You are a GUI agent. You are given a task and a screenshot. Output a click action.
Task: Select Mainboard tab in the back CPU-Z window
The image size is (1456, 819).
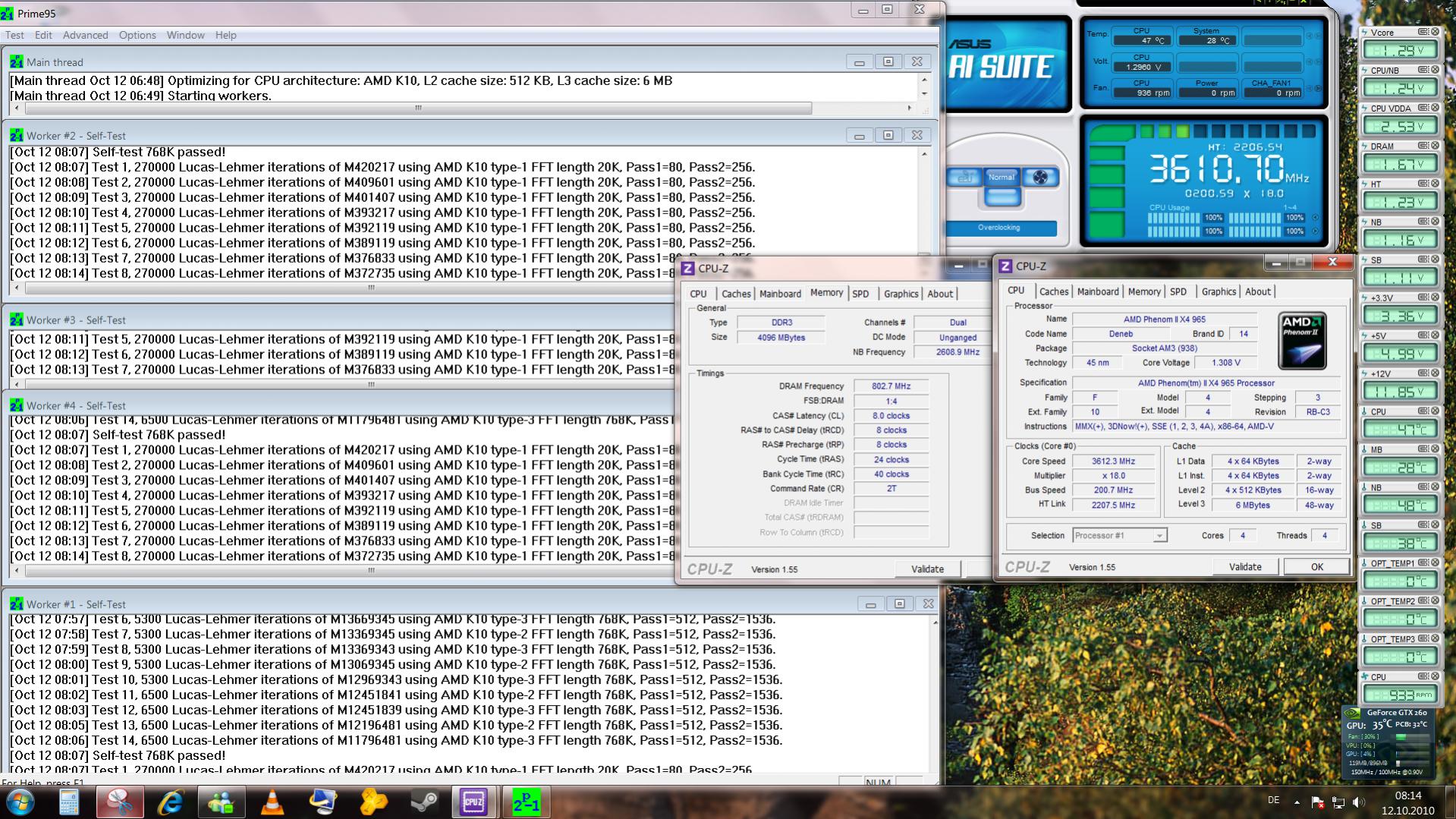tap(780, 294)
